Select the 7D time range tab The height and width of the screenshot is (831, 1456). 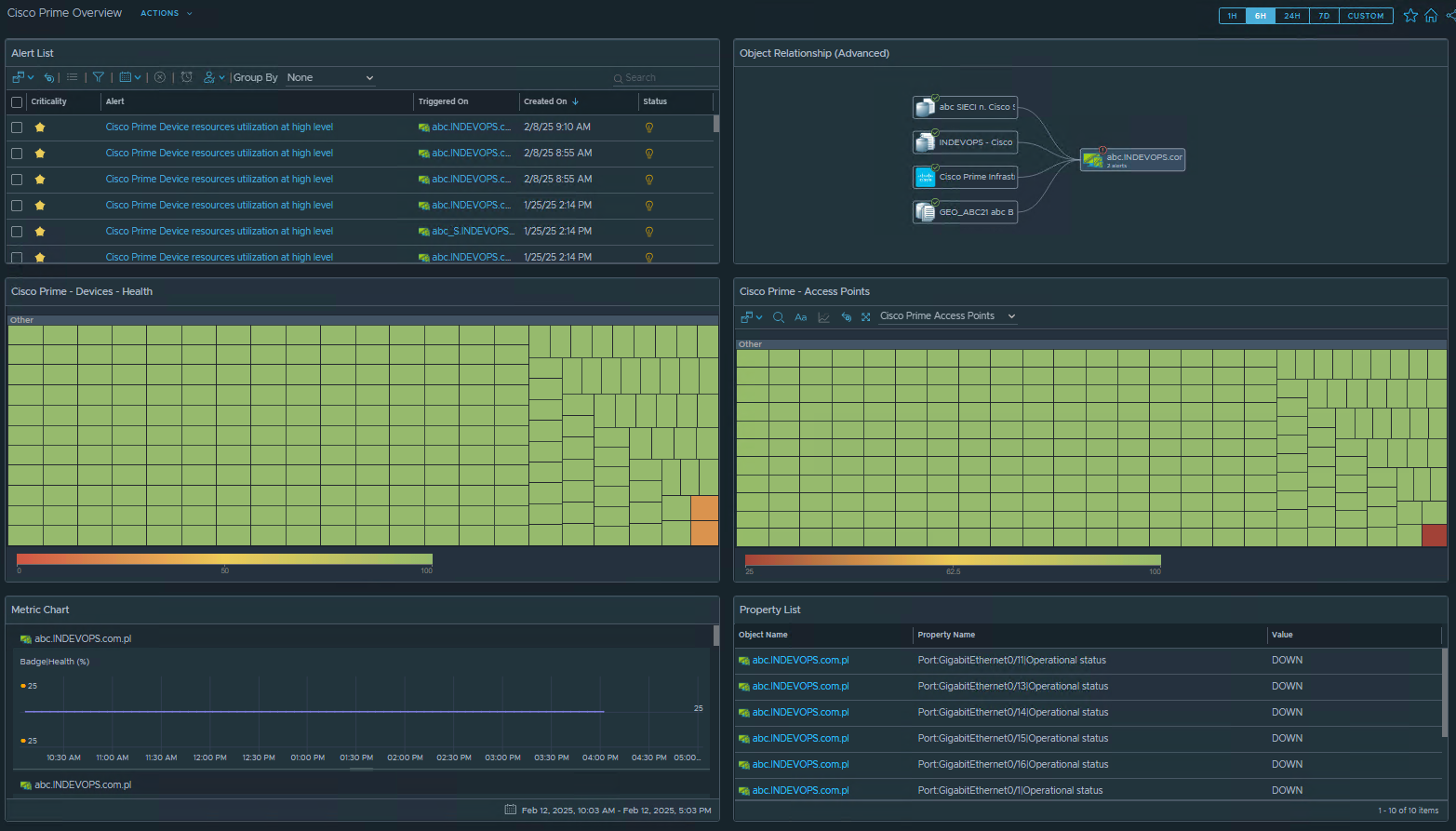(1324, 16)
